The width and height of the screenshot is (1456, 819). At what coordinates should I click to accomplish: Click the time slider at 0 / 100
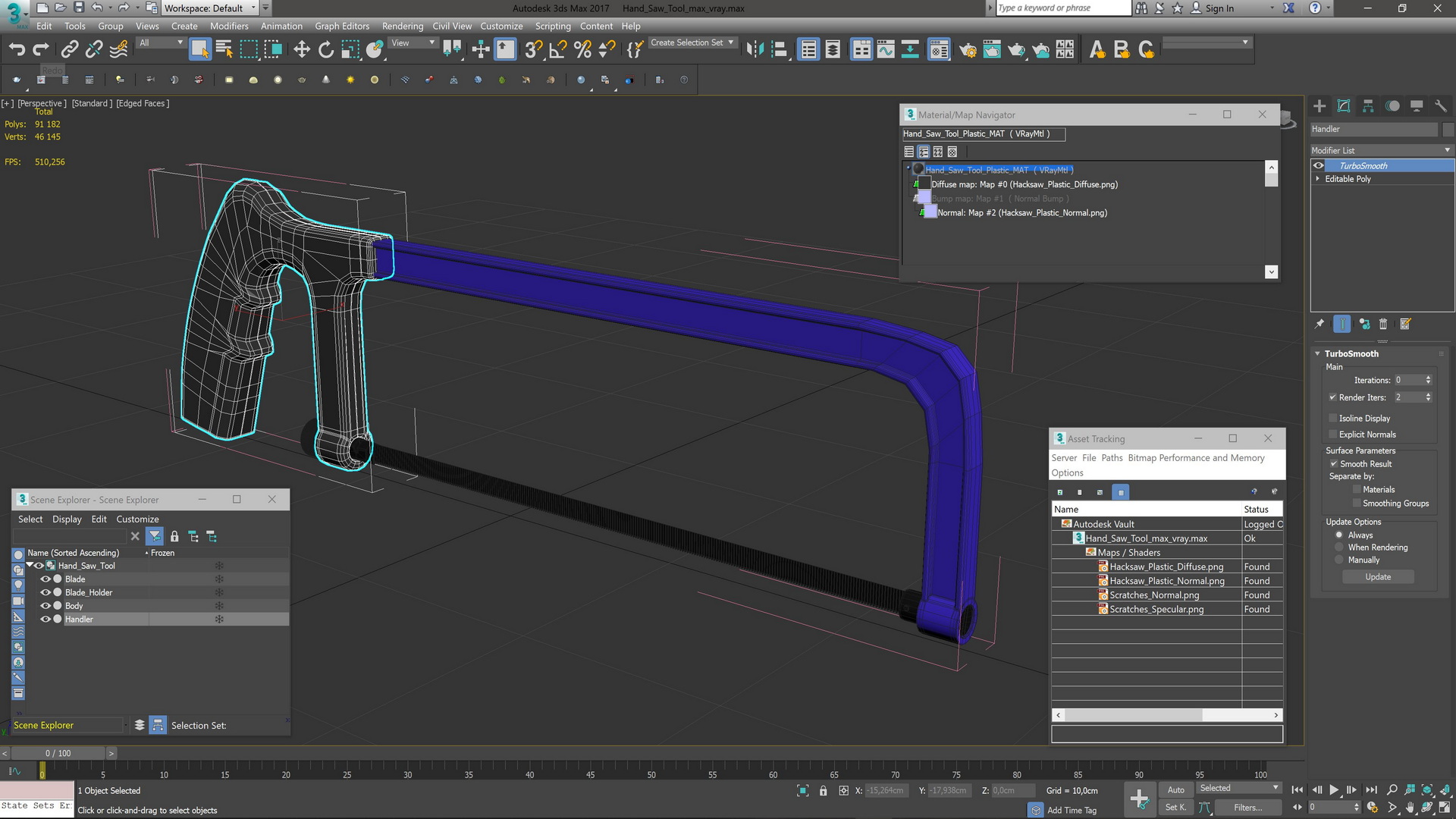(58, 753)
